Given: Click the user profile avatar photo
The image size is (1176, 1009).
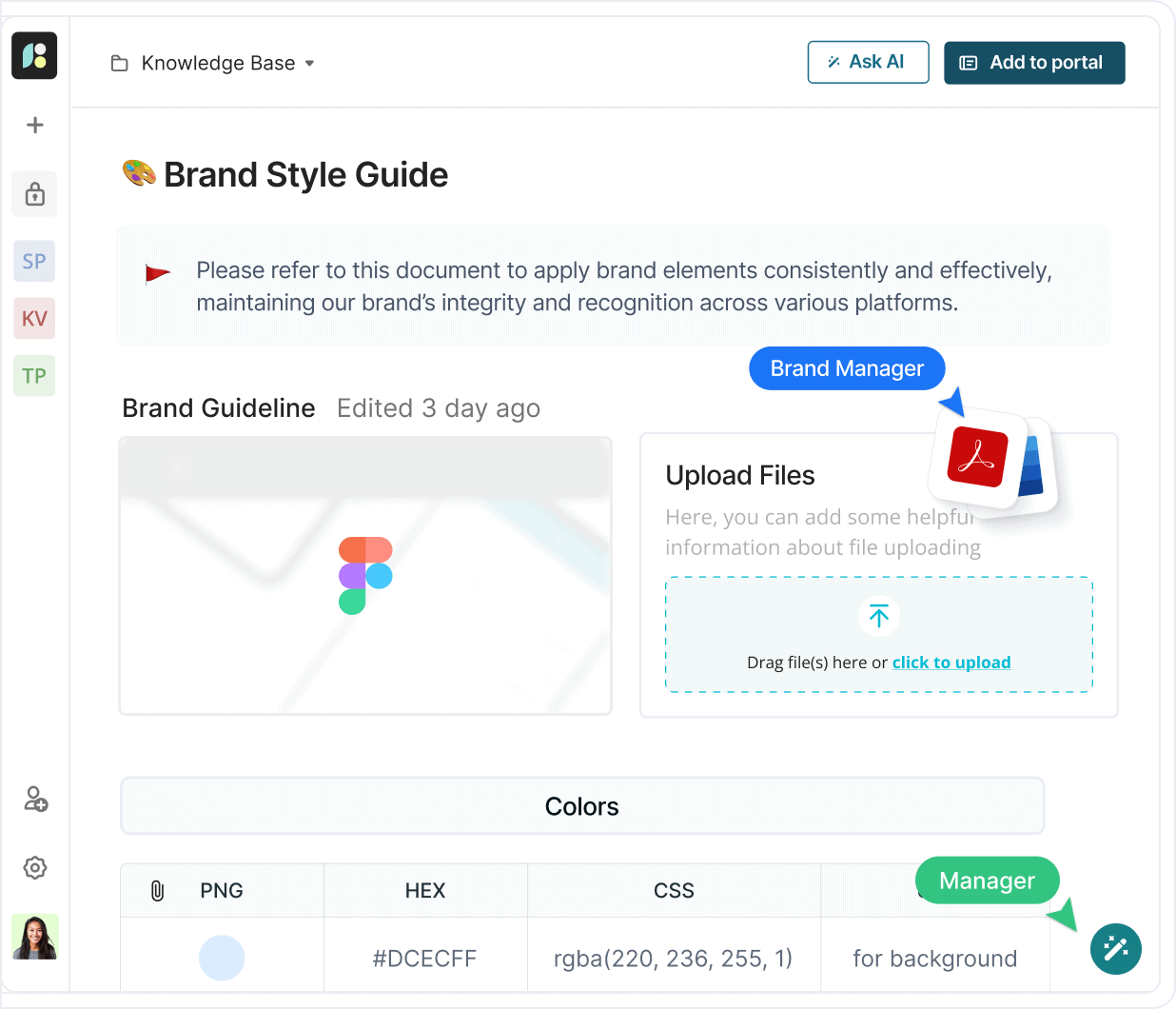Looking at the screenshot, I should tap(35, 937).
